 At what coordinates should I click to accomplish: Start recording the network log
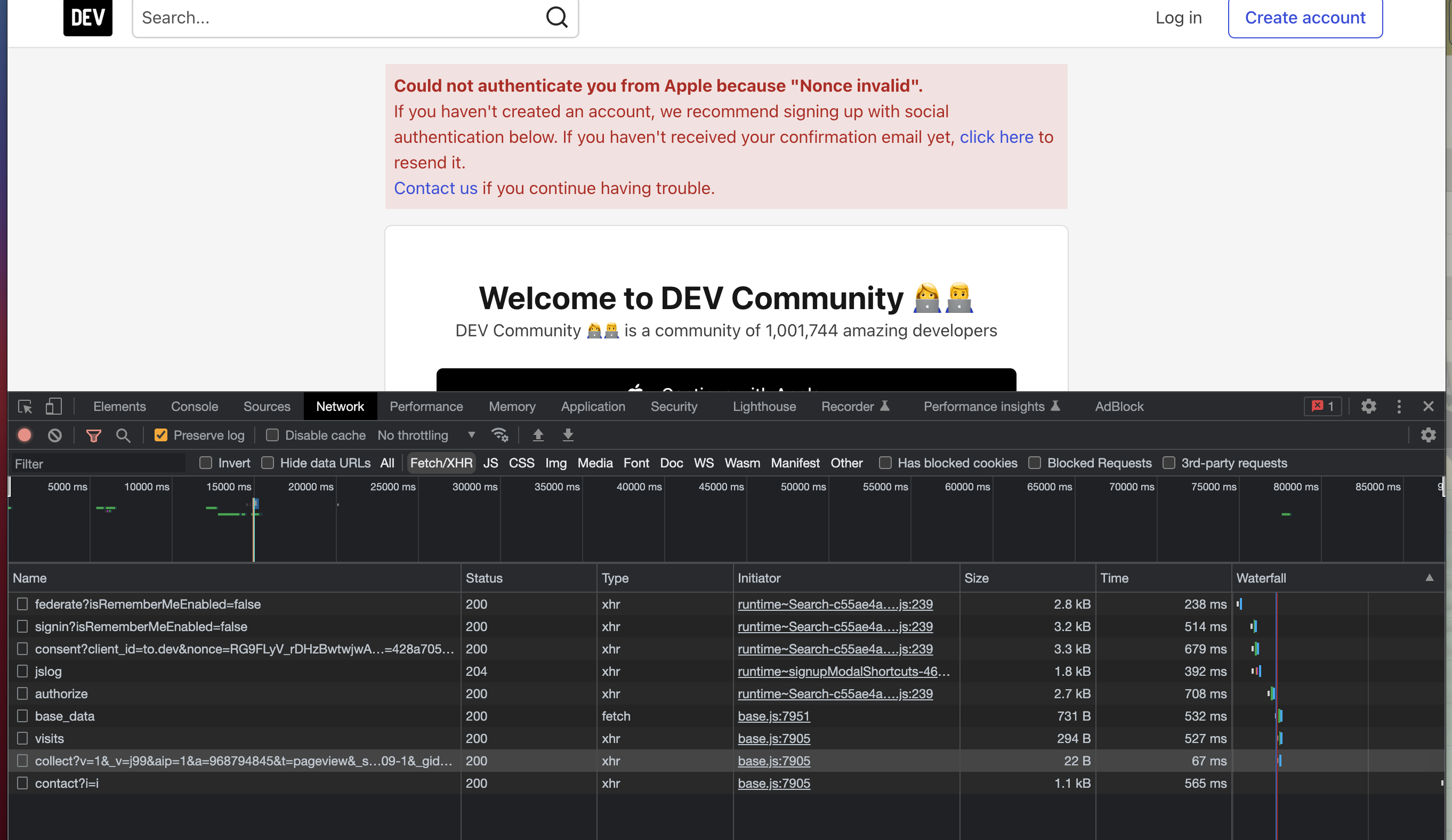tap(24, 435)
